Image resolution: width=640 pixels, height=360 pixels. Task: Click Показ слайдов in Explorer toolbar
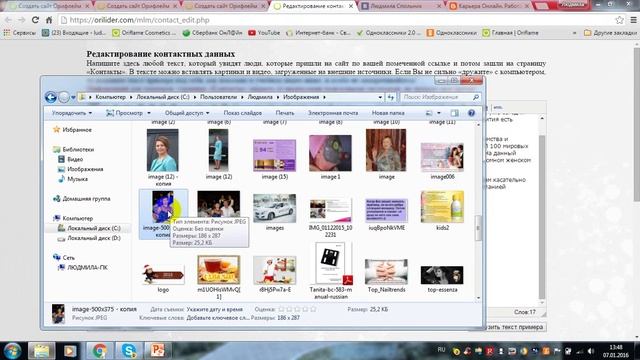[242, 113]
